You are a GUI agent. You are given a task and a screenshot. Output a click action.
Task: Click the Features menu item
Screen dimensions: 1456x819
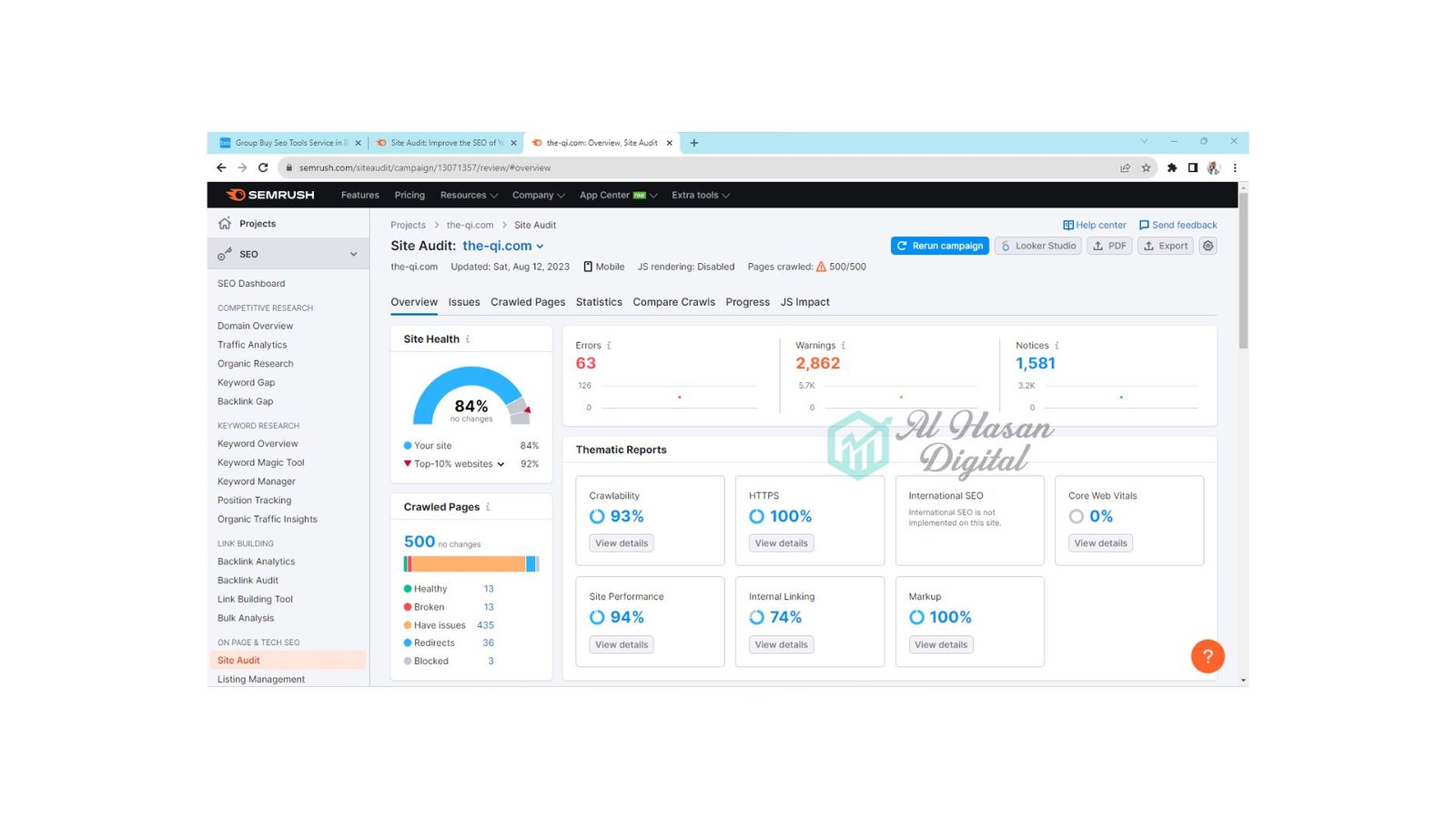click(360, 195)
